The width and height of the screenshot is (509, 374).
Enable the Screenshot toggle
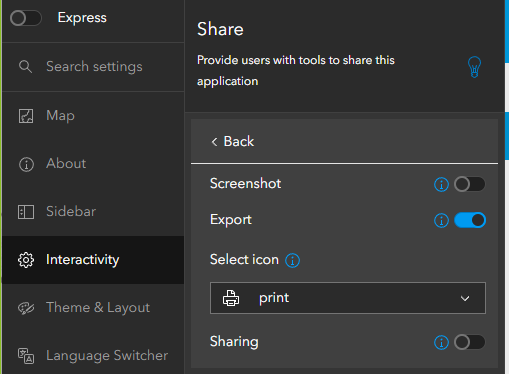470,184
